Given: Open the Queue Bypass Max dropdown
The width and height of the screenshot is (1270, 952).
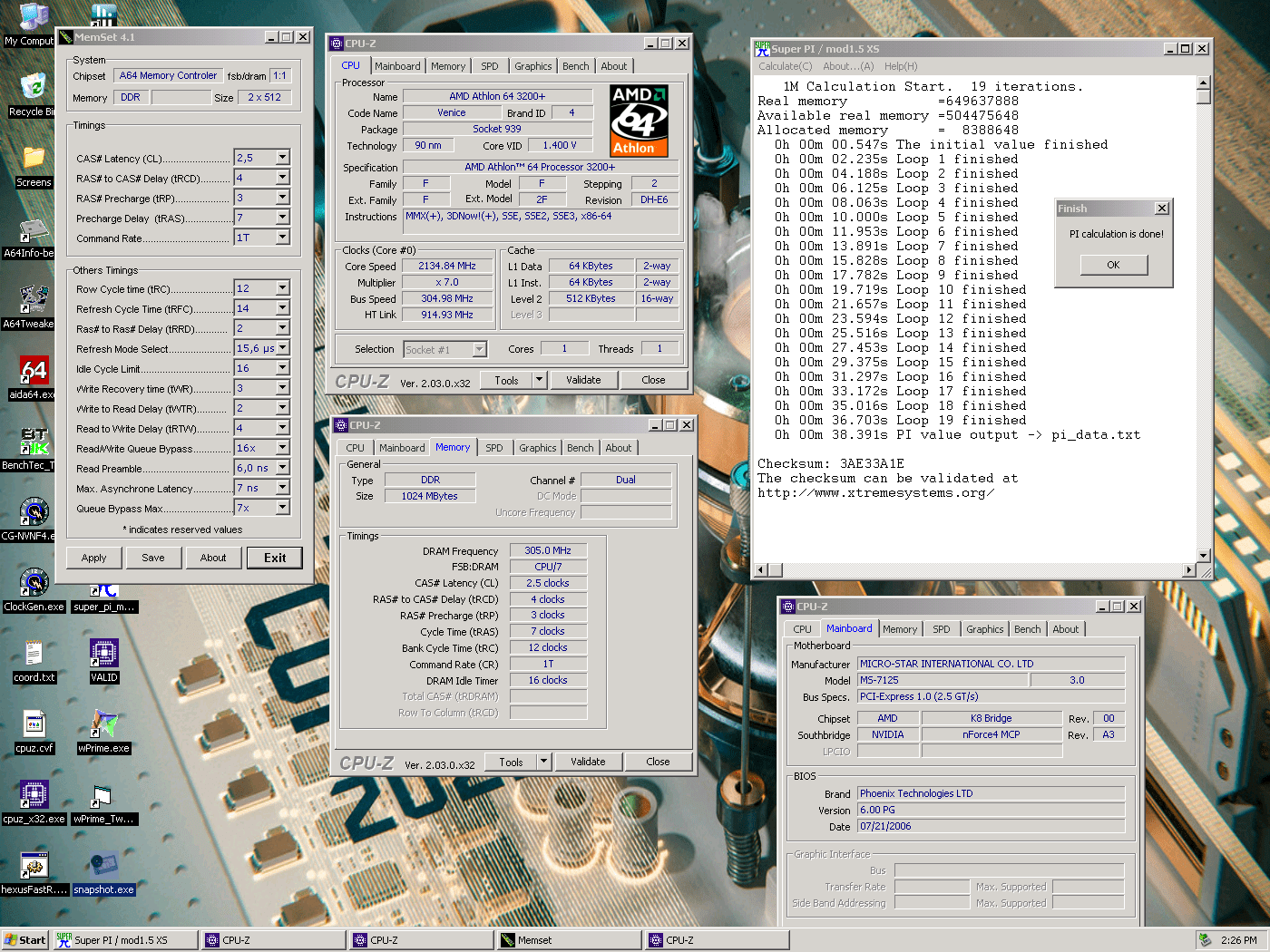Looking at the screenshot, I should click(x=283, y=508).
